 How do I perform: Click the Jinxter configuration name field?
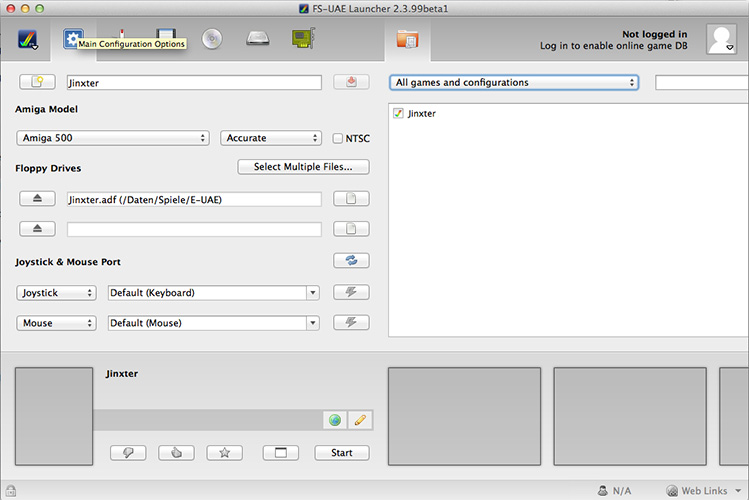tap(194, 82)
